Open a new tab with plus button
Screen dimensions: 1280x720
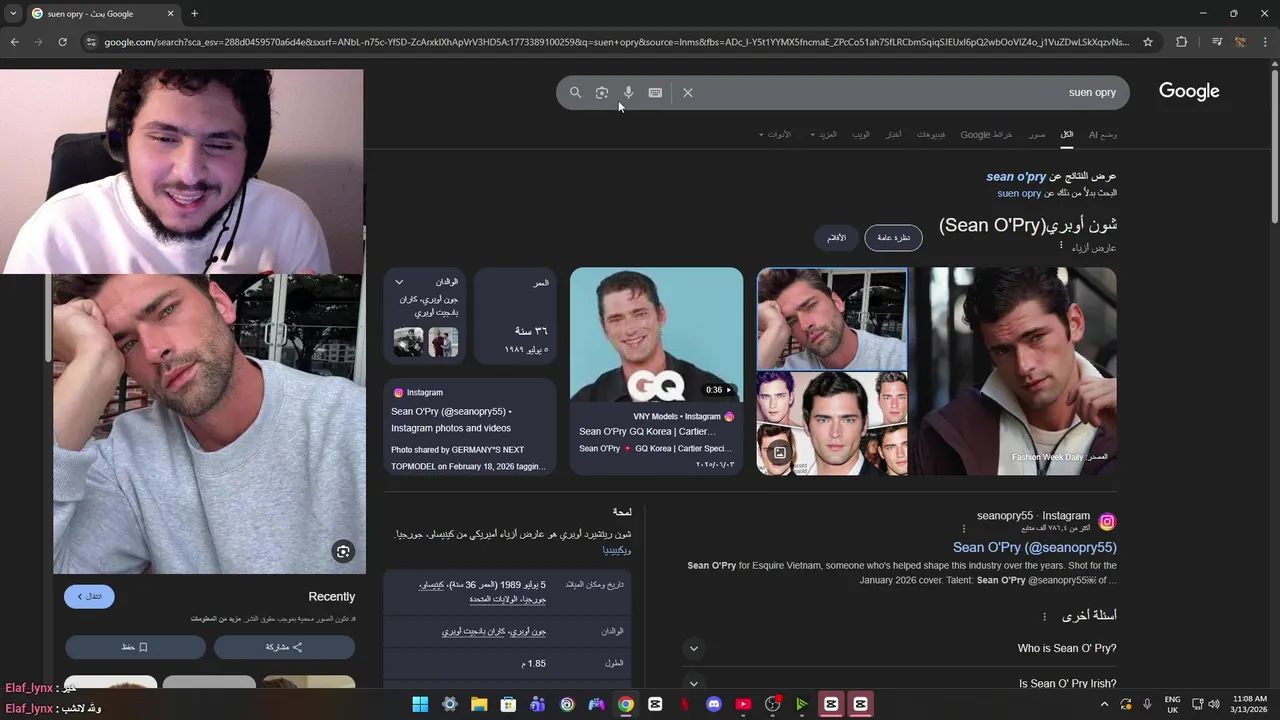(x=194, y=13)
